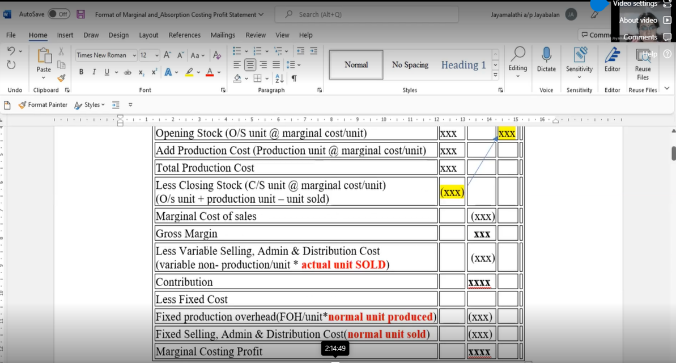
Task: Open the Jayamalathi account avatar
Action: 571,14
